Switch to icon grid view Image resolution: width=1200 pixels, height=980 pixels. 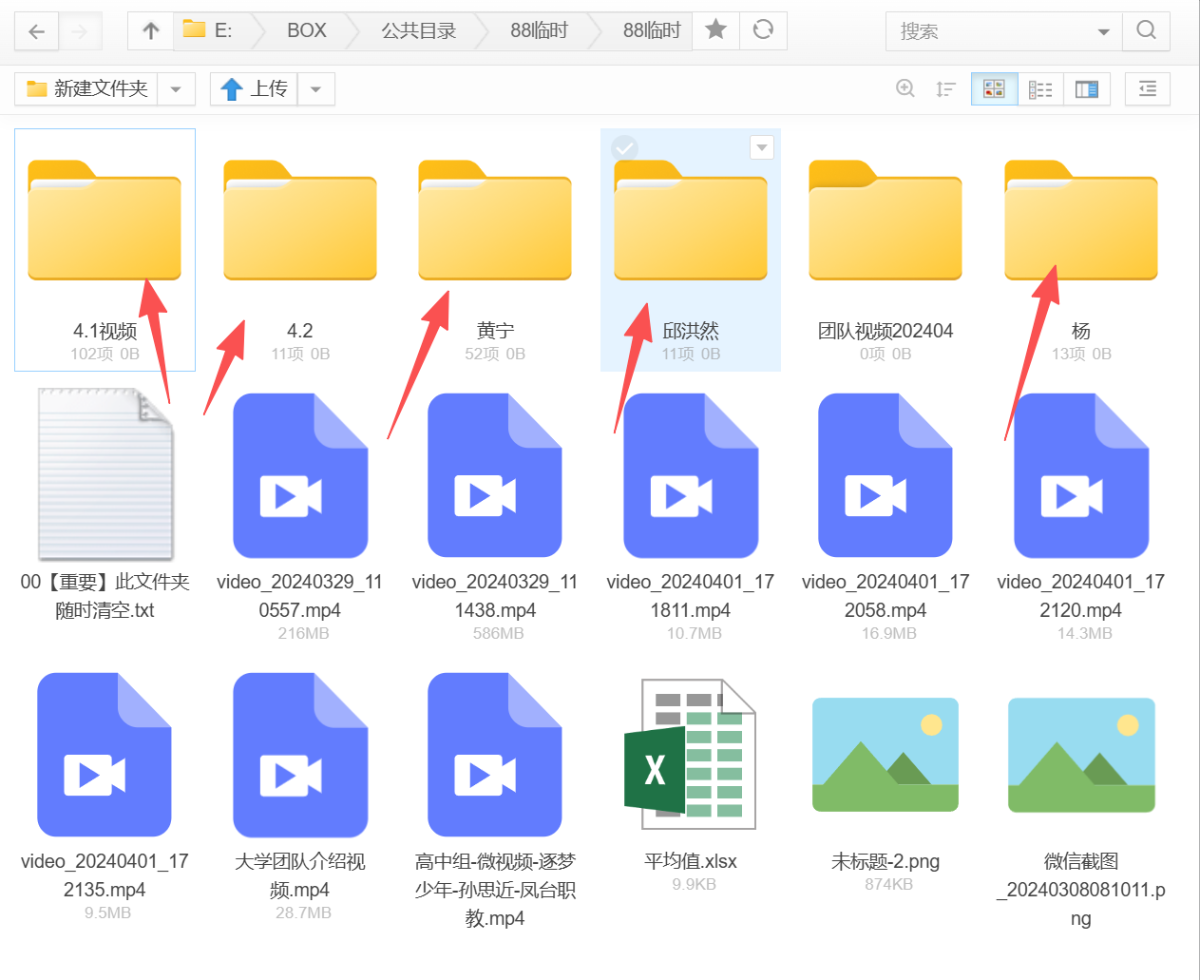(x=994, y=89)
